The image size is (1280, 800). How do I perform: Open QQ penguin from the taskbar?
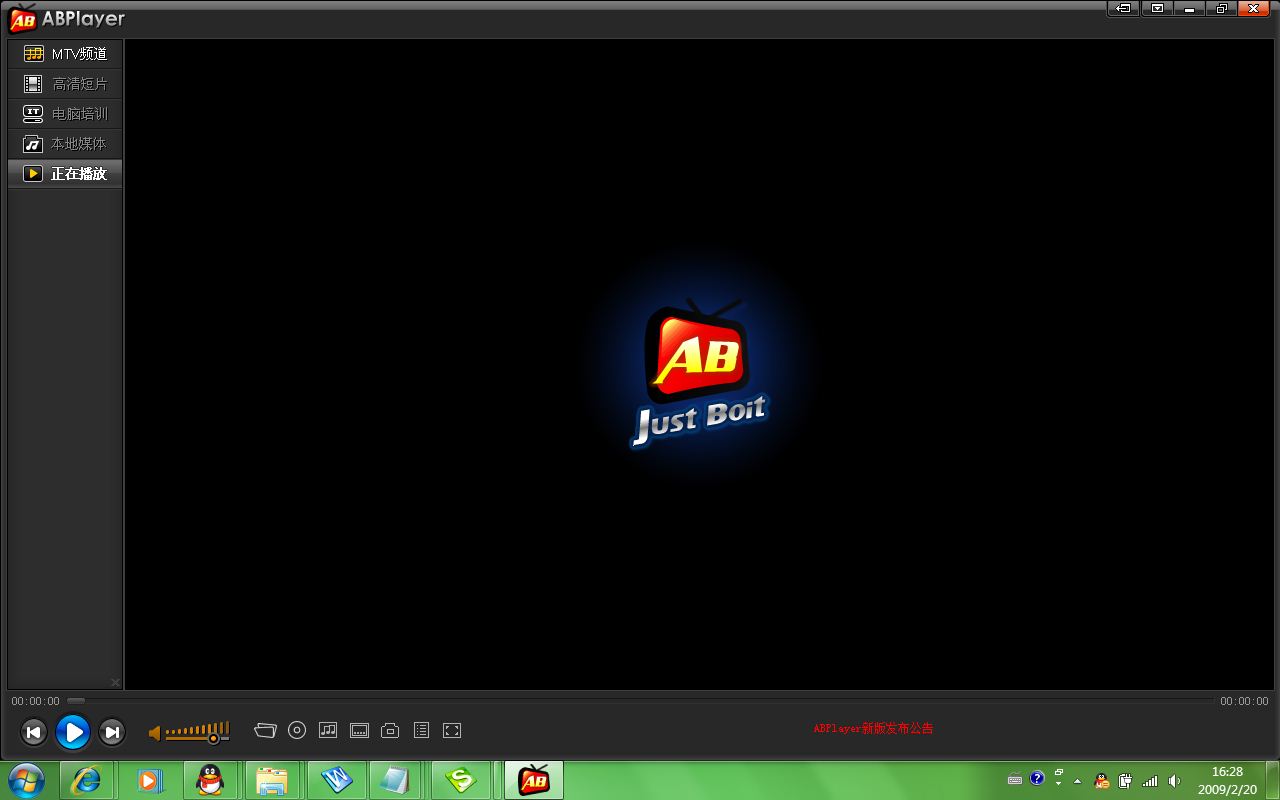(x=210, y=780)
